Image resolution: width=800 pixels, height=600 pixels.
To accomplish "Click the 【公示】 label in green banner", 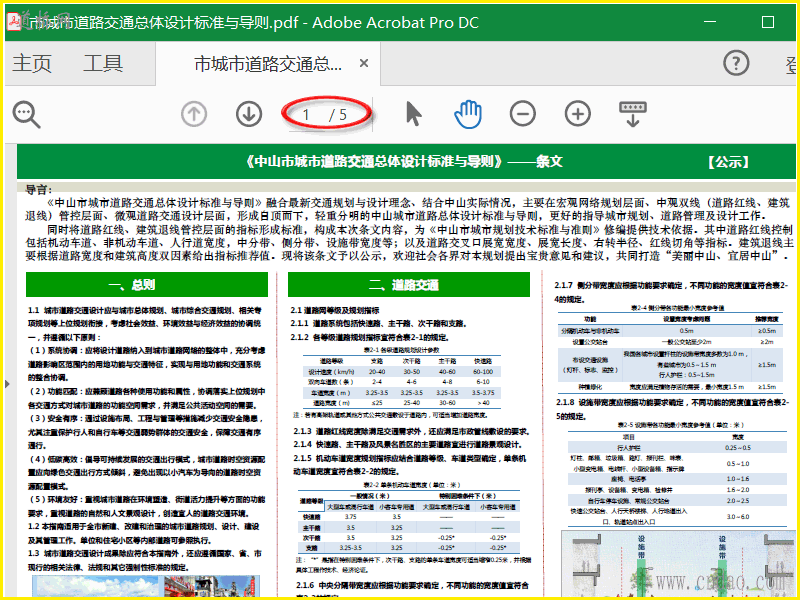I will [729, 162].
